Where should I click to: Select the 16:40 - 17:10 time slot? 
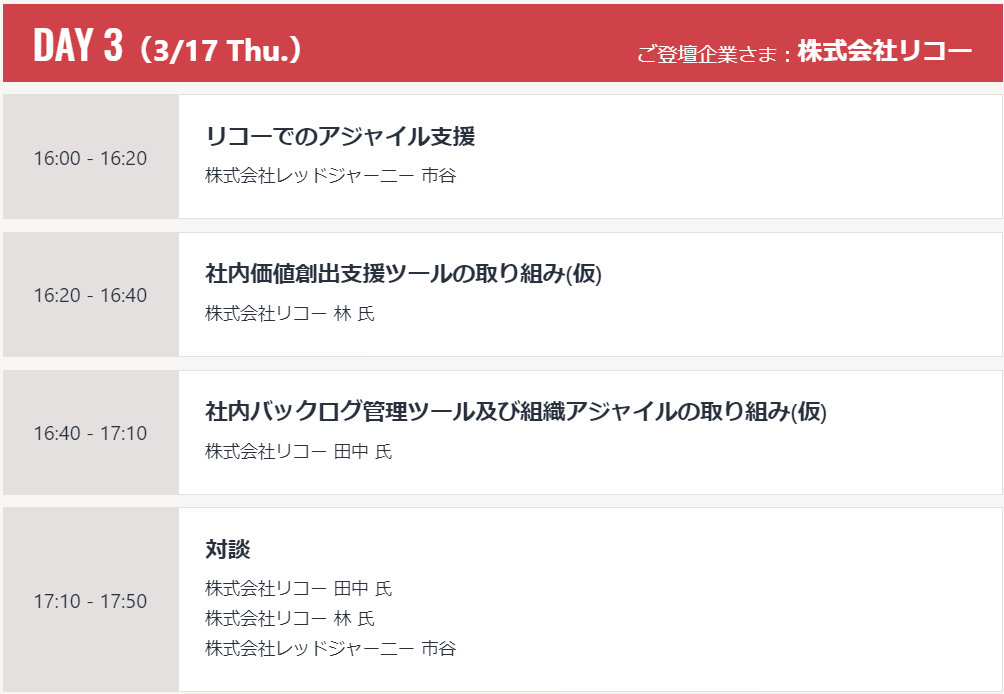(90, 433)
